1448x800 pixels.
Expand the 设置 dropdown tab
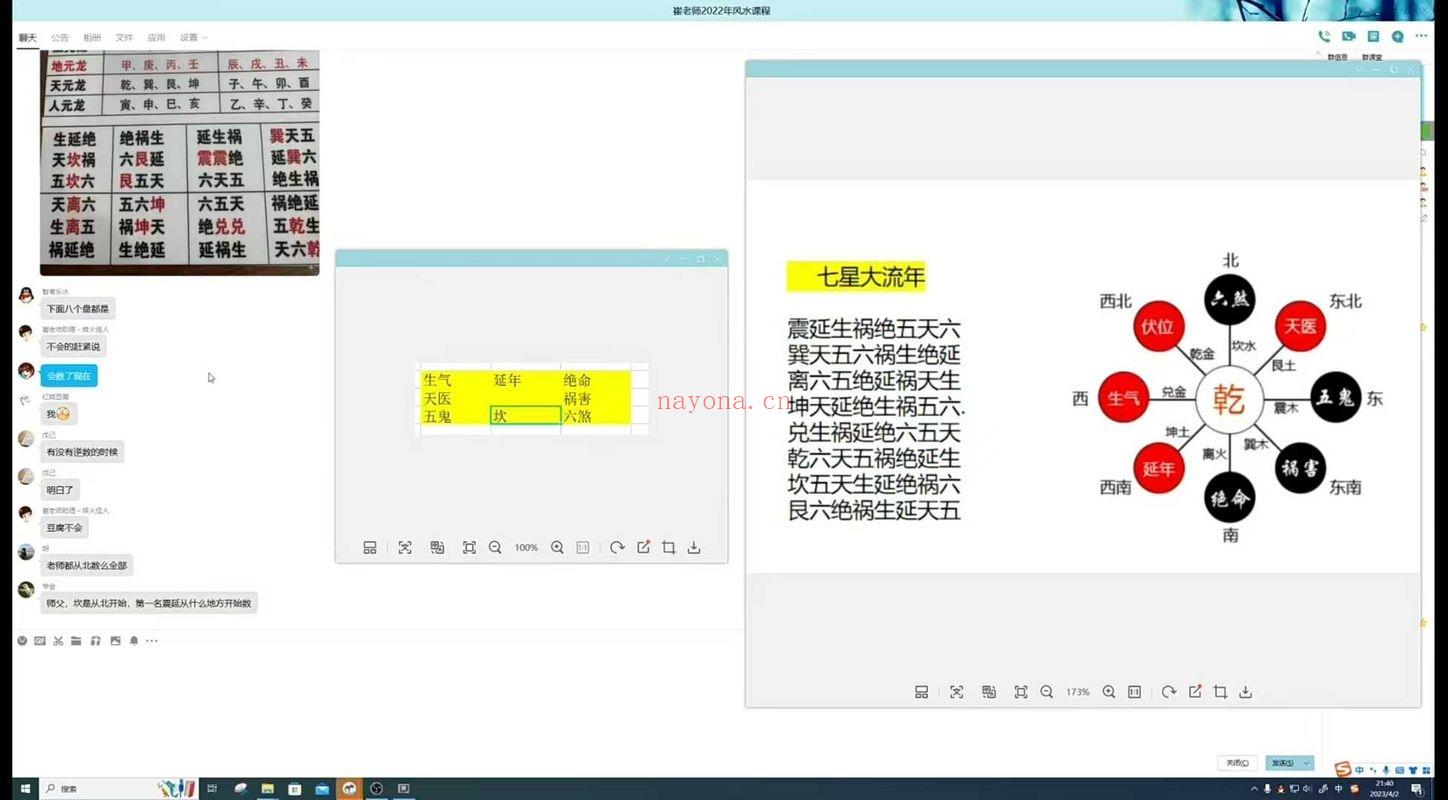tap(193, 38)
